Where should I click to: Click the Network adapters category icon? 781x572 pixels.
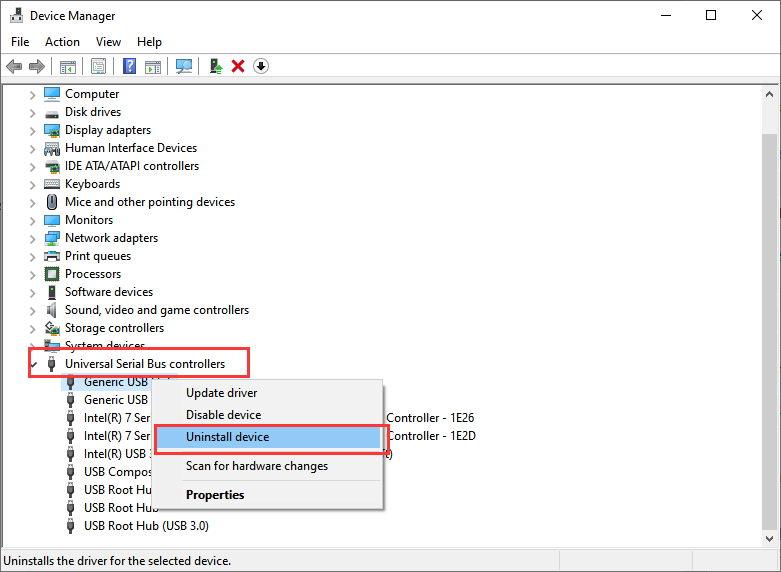coord(52,238)
